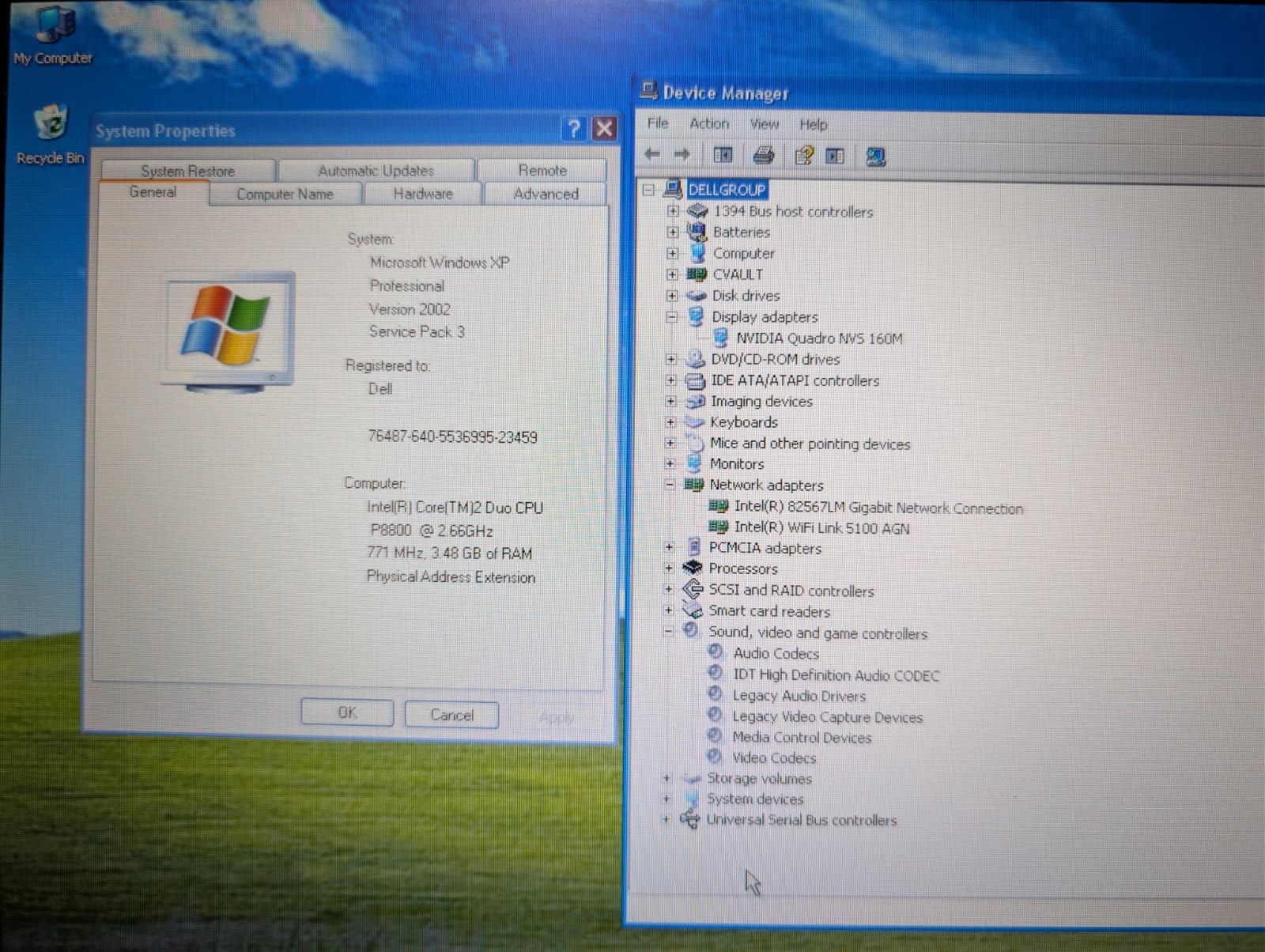Switch to General tab
1265x952 pixels.
153,192
